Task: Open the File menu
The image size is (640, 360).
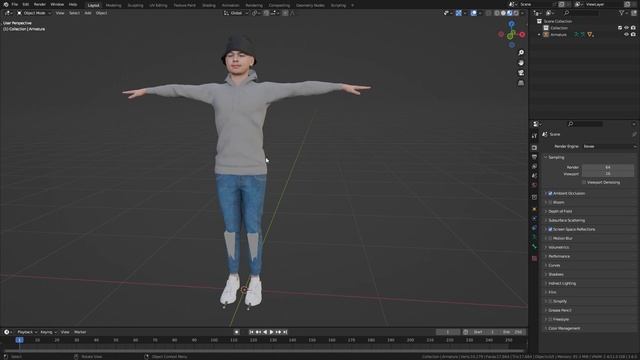Action: coord(15,4)
